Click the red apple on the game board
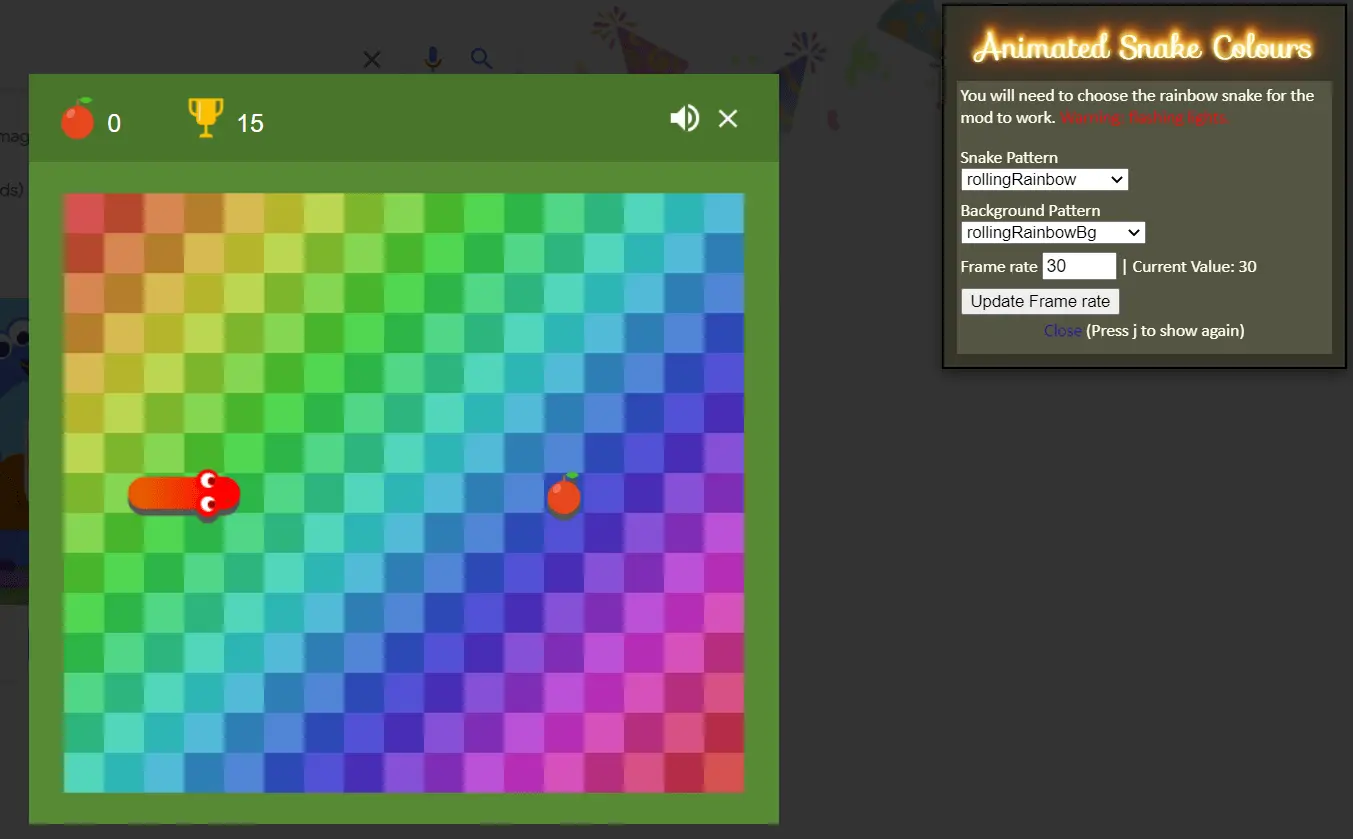This screenshot has height=839, width=1353. [x=564, y=495]
